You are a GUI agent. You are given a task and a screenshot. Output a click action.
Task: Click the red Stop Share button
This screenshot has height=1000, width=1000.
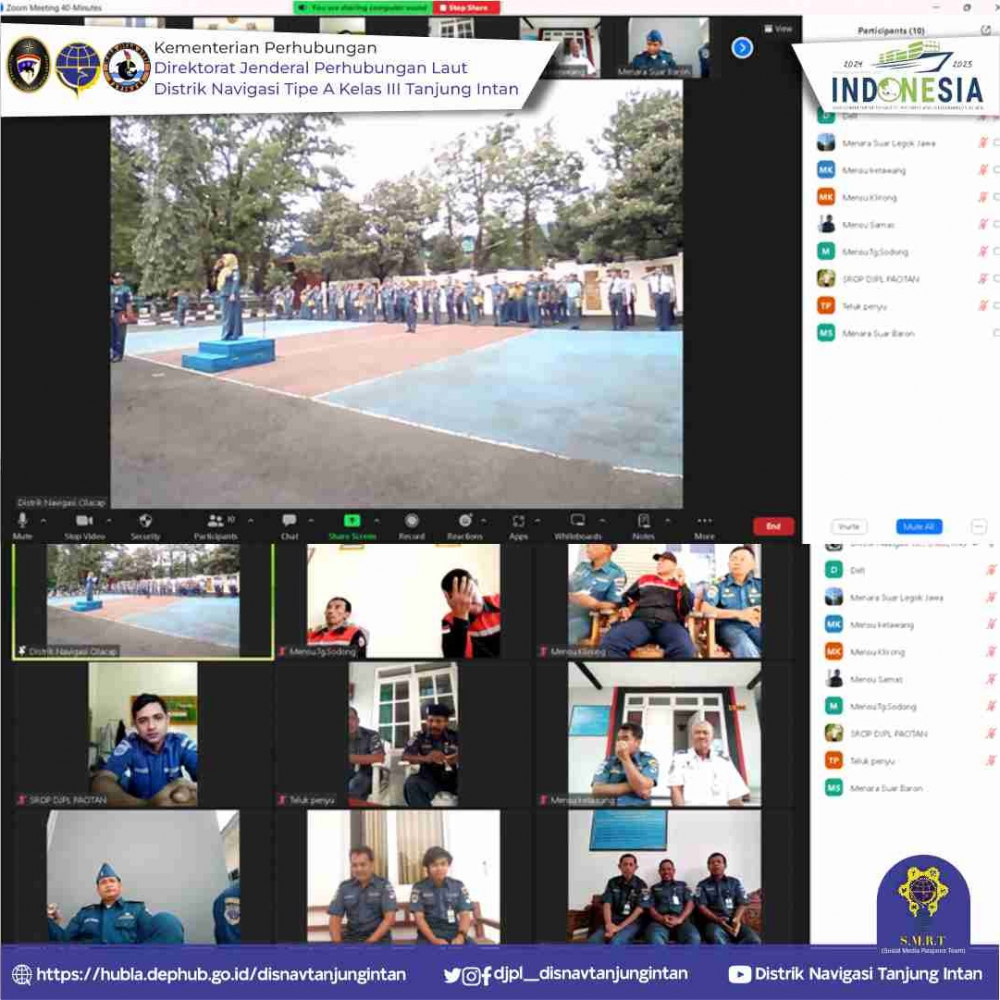pyautogui.click(x=466, y=8)
